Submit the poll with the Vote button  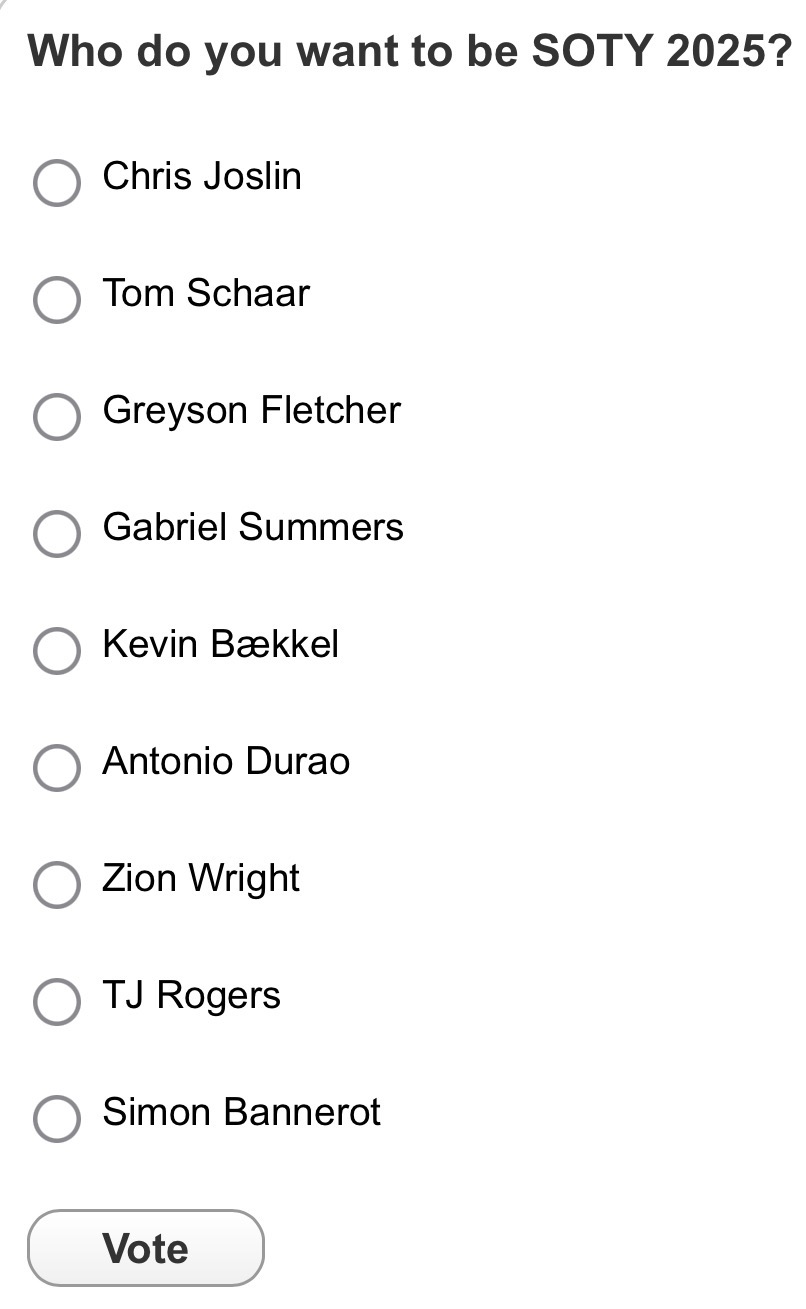click(146, 1248)
